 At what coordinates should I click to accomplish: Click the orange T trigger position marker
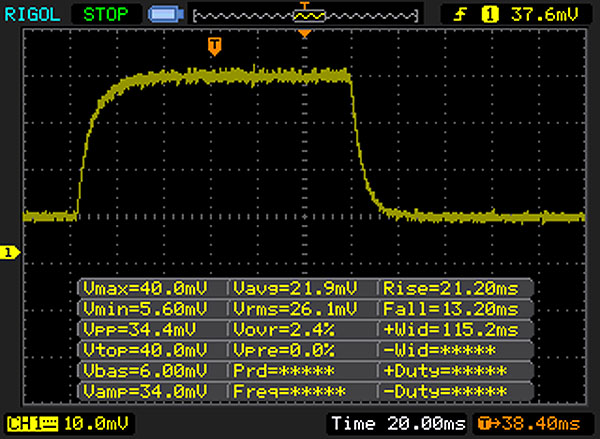coord(215,46)
